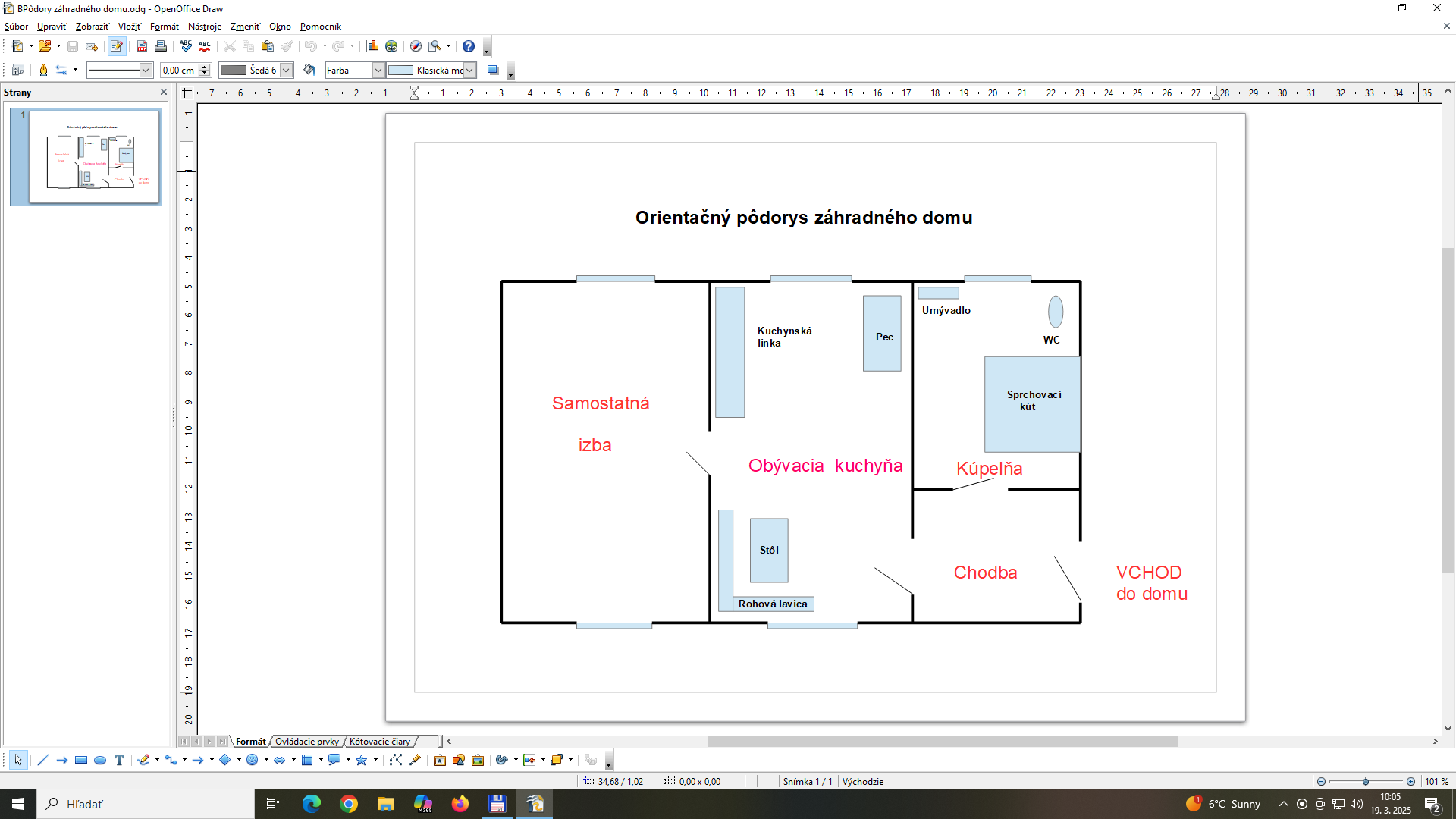Image resolution: width=1456 pixels, height=819 pixels.
Task: Select the Rectangle drawing tool
Action: coord(81,760)
